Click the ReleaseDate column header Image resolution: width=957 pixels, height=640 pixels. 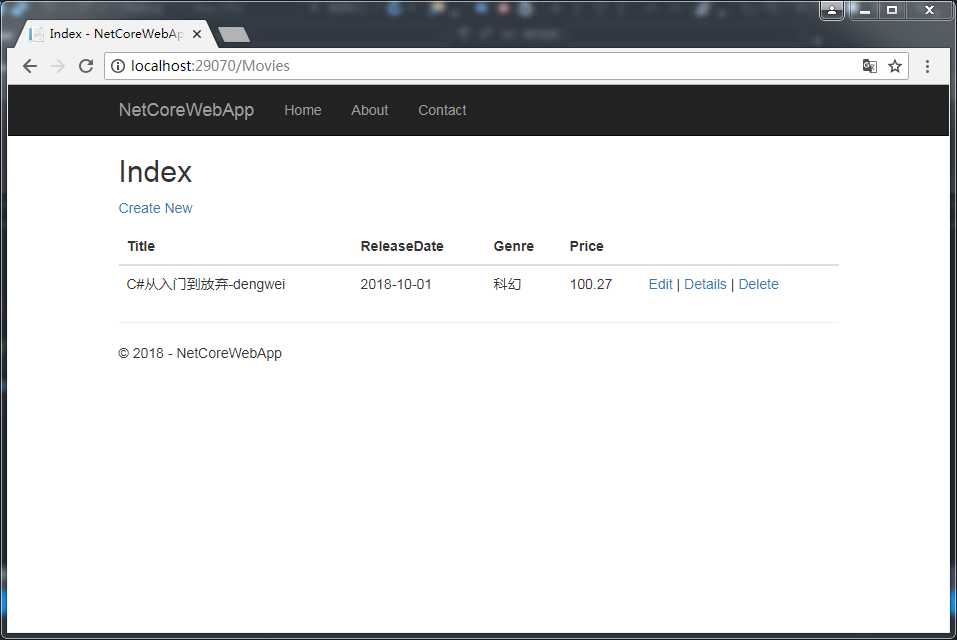pos(402,246)
